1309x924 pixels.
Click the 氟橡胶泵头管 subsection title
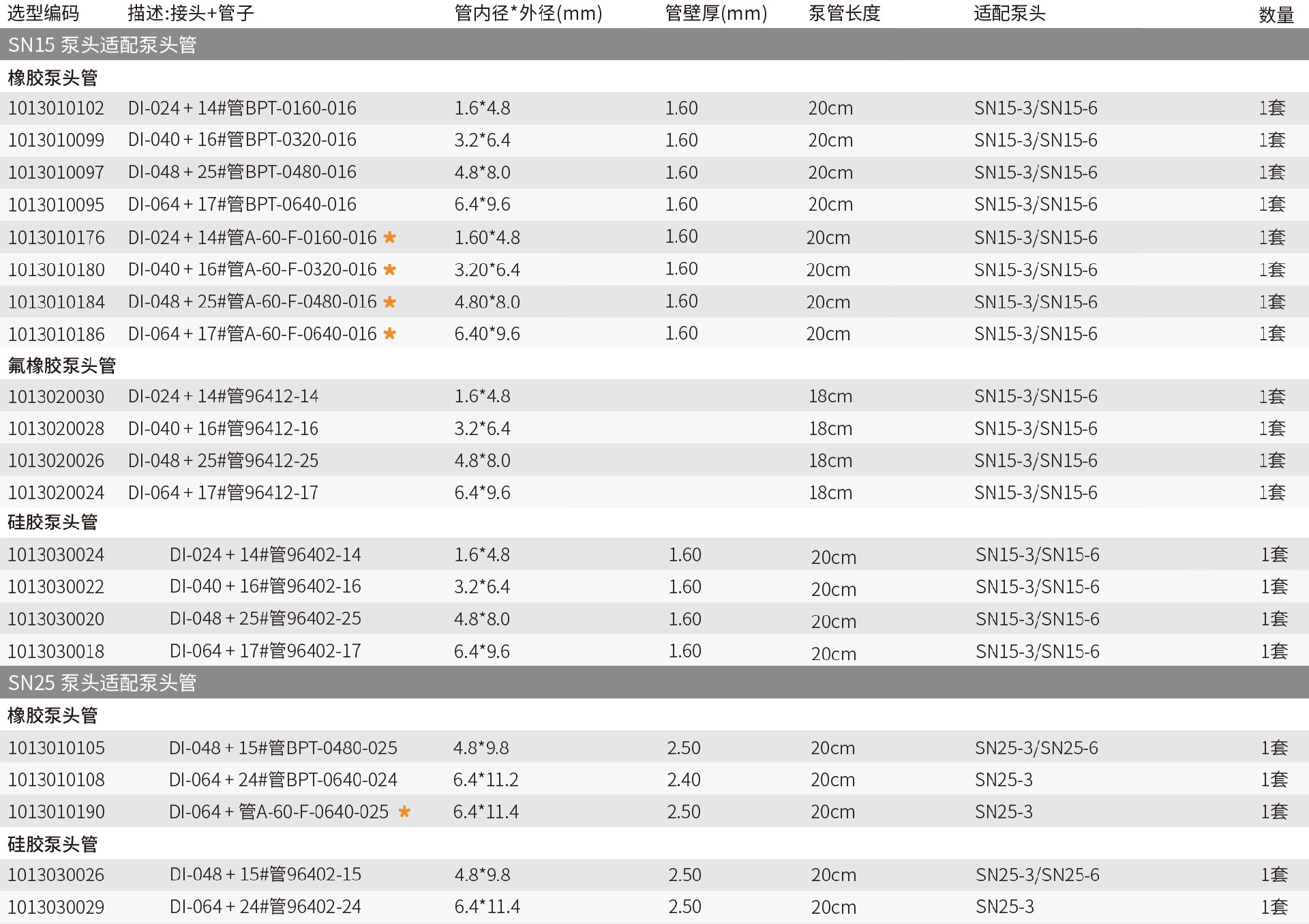coord(61,366)
